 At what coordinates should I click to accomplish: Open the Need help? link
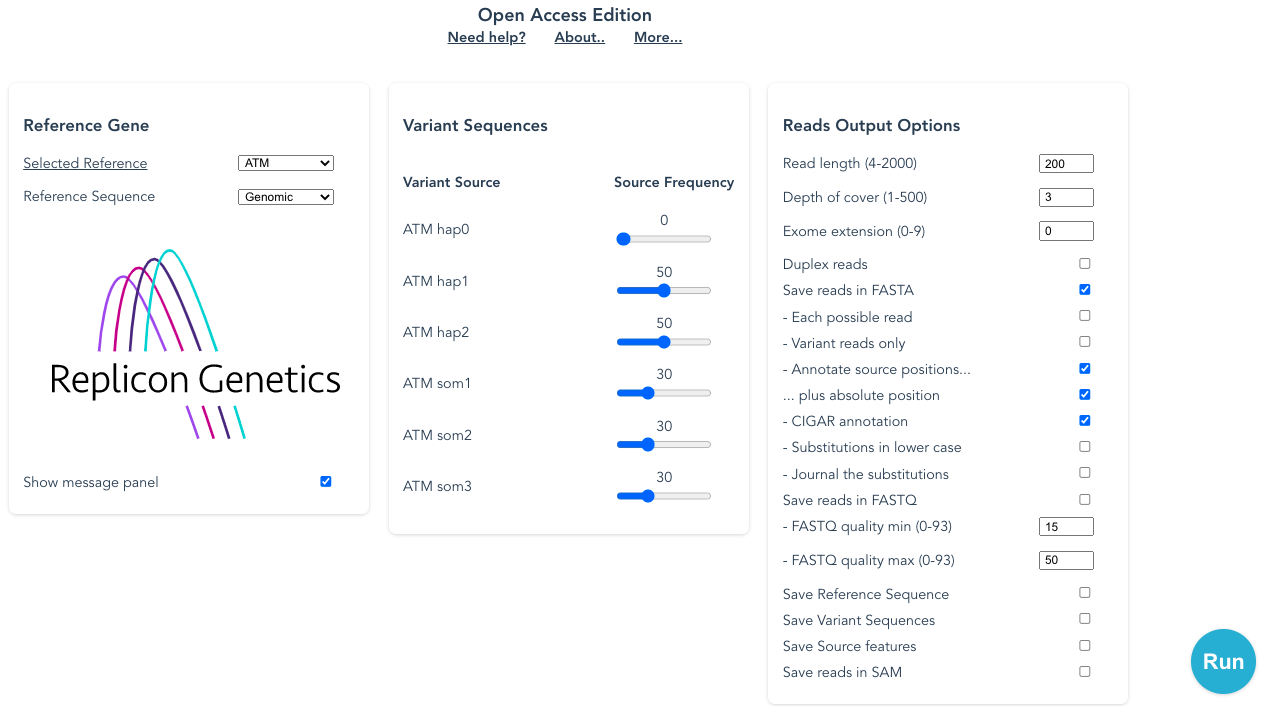[x=486, y=37]
